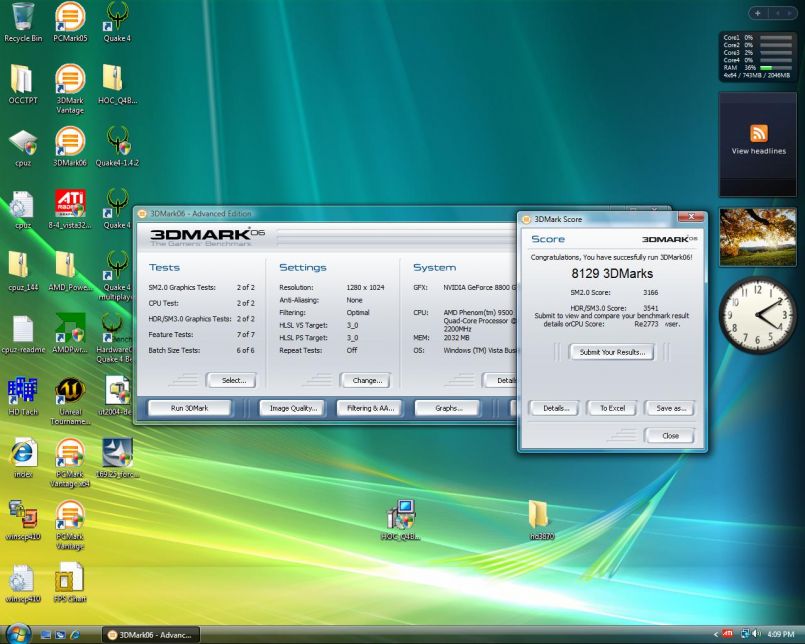Click Change... under Settings

click(x=365, y=380)
